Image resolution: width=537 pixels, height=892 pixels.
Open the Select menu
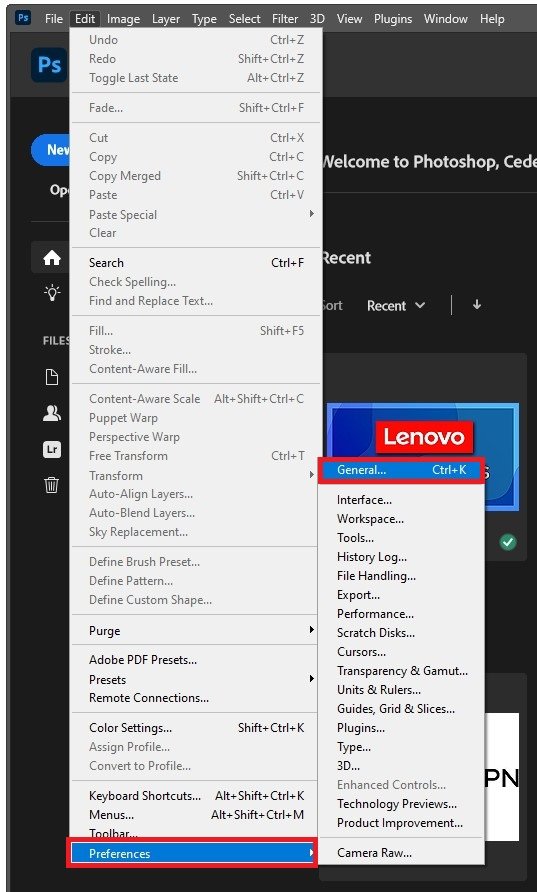click(245, 19)
